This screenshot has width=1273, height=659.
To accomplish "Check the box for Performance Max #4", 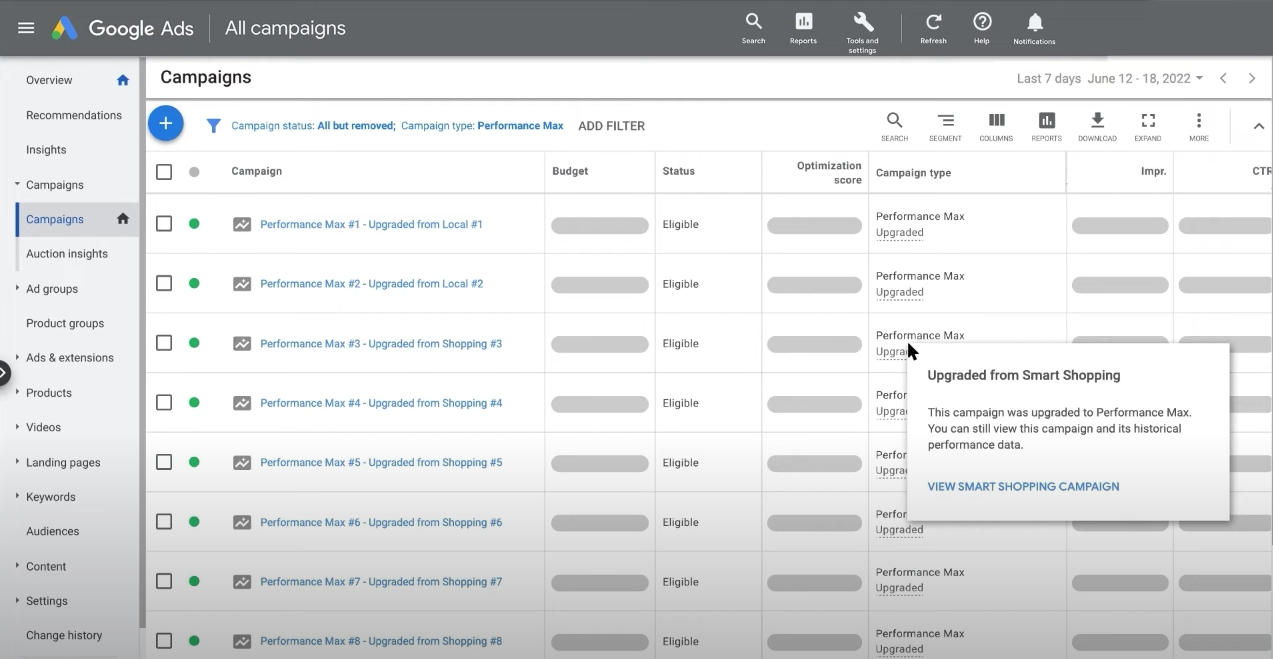I will (x=164, y=403).
